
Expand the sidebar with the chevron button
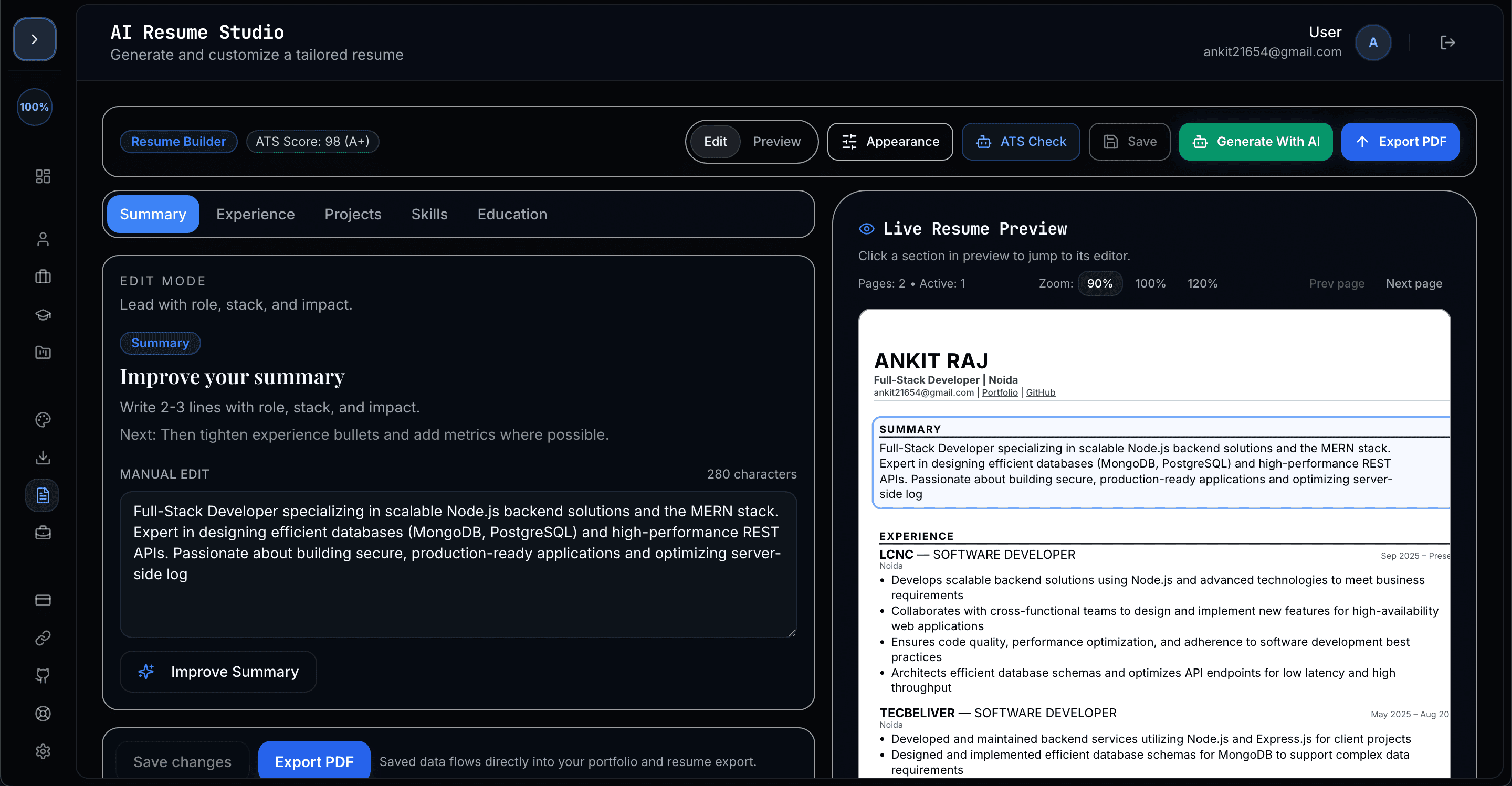35,39
